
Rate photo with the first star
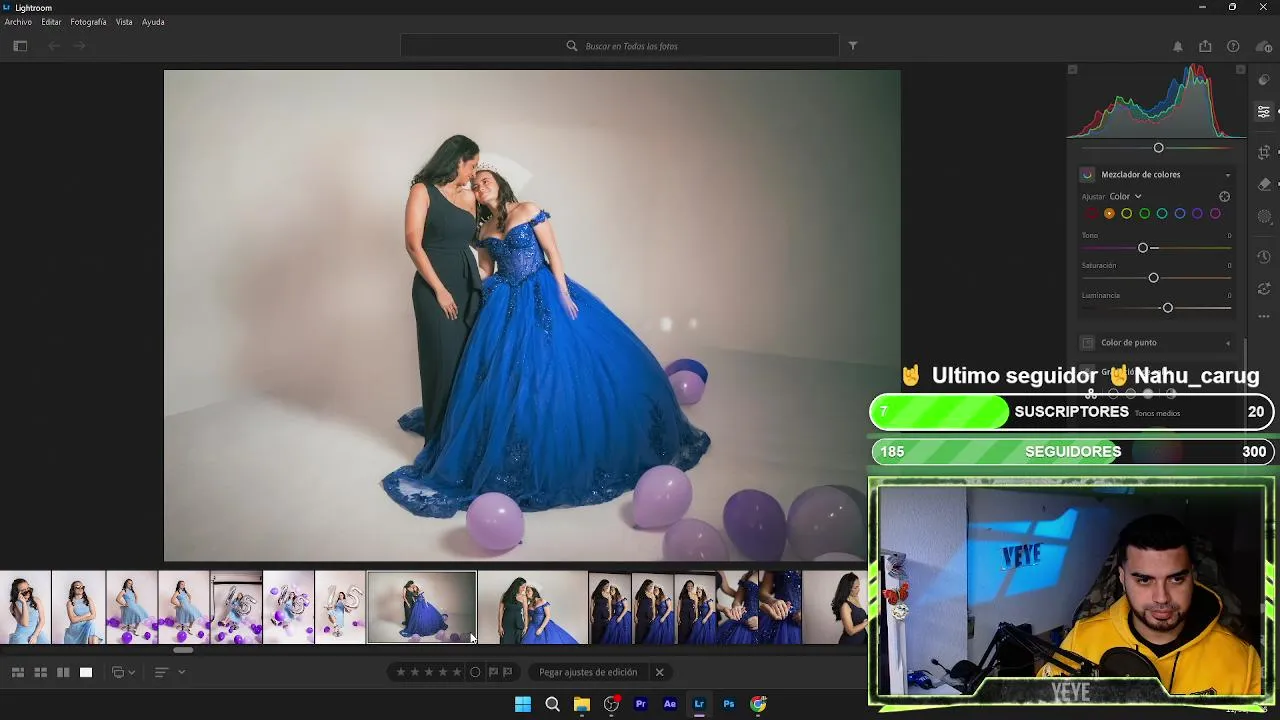(401, 673)
